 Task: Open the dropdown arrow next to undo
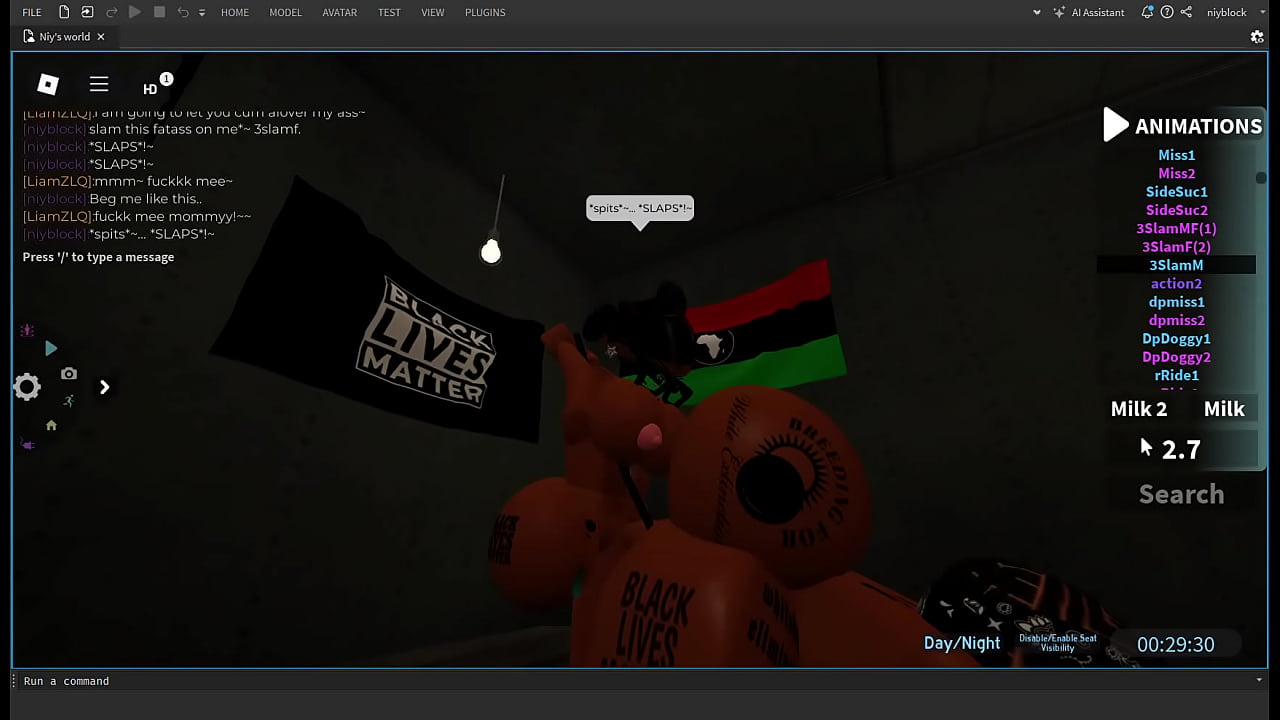tap(202, 12)
